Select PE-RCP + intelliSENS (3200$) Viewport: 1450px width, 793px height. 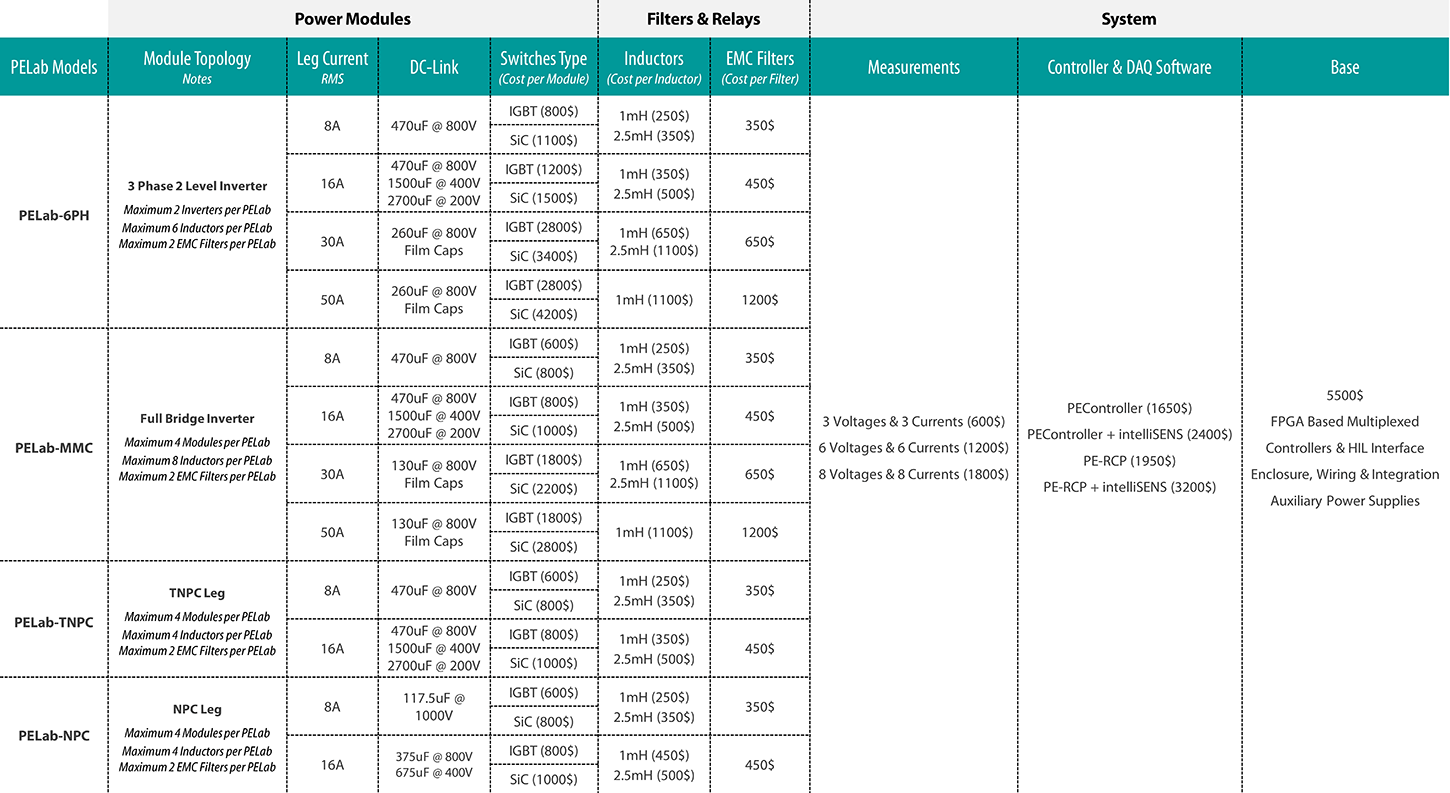click(1129, 487)
